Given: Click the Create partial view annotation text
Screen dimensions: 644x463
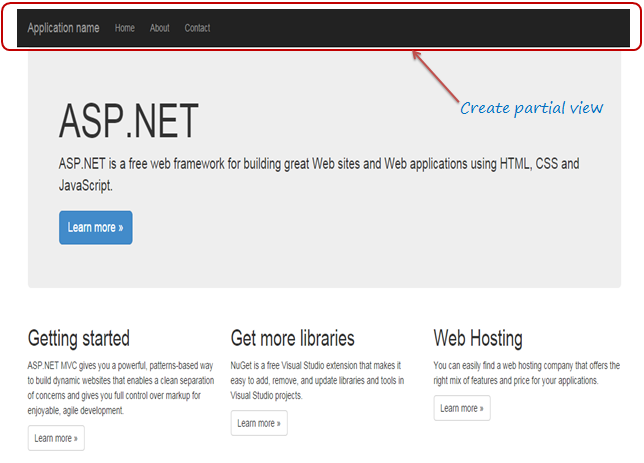Looking at the screenshot, I should tap(531, 108).
